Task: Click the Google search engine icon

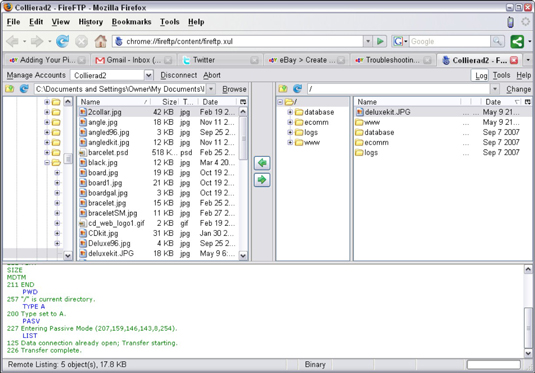Action: tap(398, 41)
